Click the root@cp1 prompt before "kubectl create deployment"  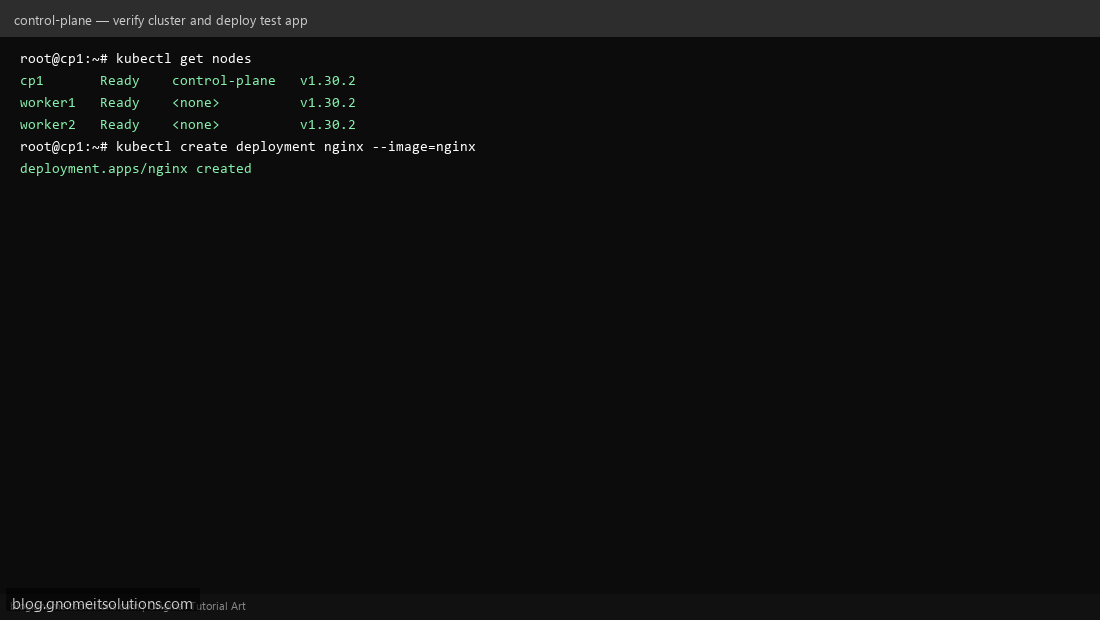click(63, 147)
